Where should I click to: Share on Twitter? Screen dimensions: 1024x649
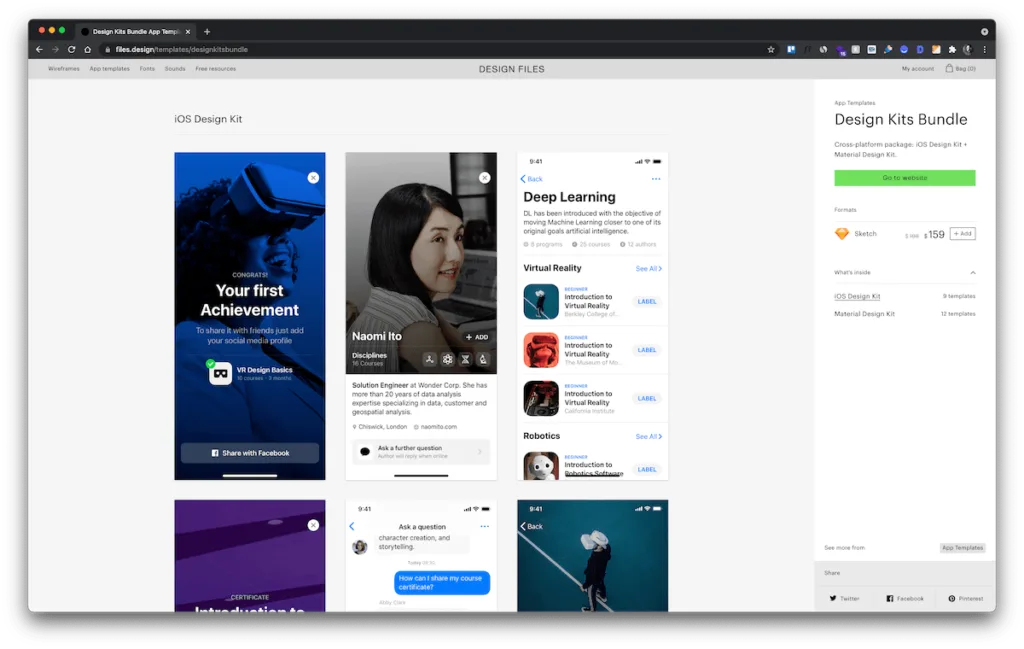pyautogui.click(x=844, y=599)
